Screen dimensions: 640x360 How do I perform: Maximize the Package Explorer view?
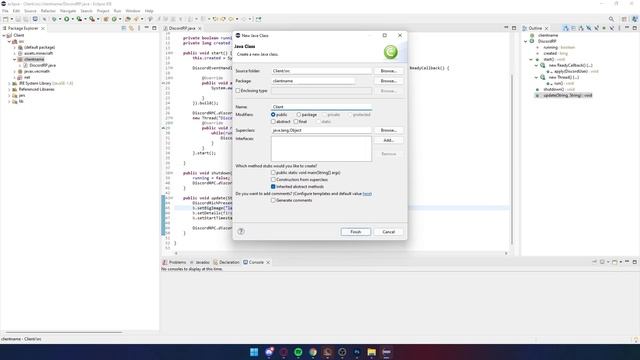154,28
